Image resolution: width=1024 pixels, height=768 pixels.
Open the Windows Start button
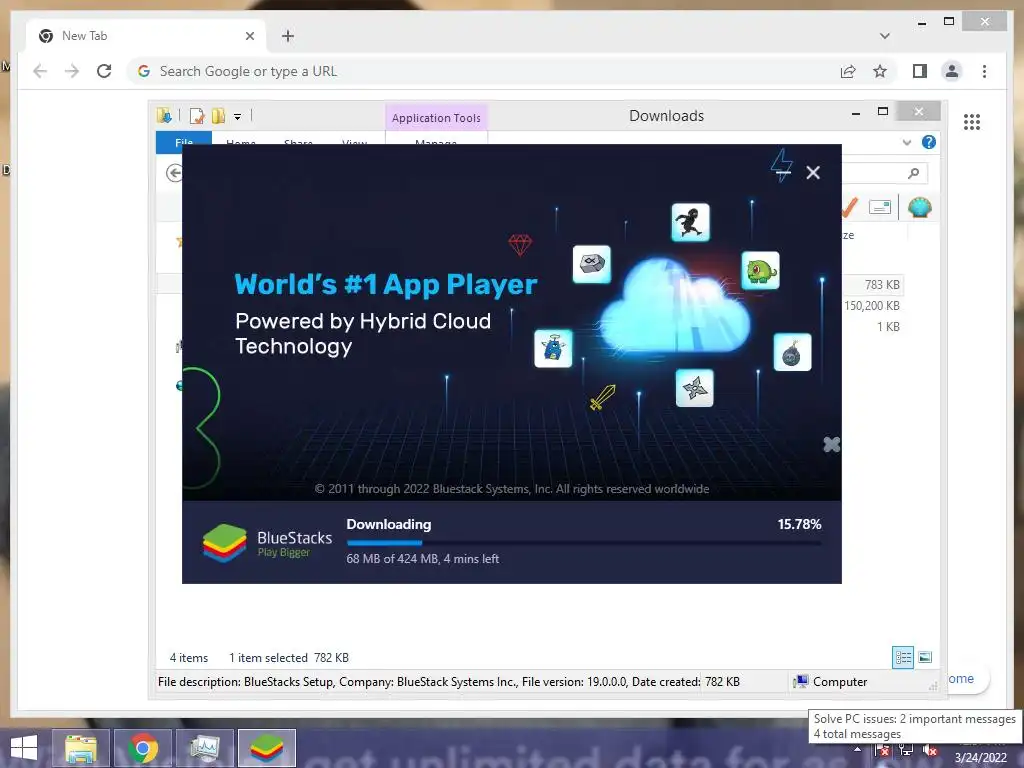click(24, 748)
